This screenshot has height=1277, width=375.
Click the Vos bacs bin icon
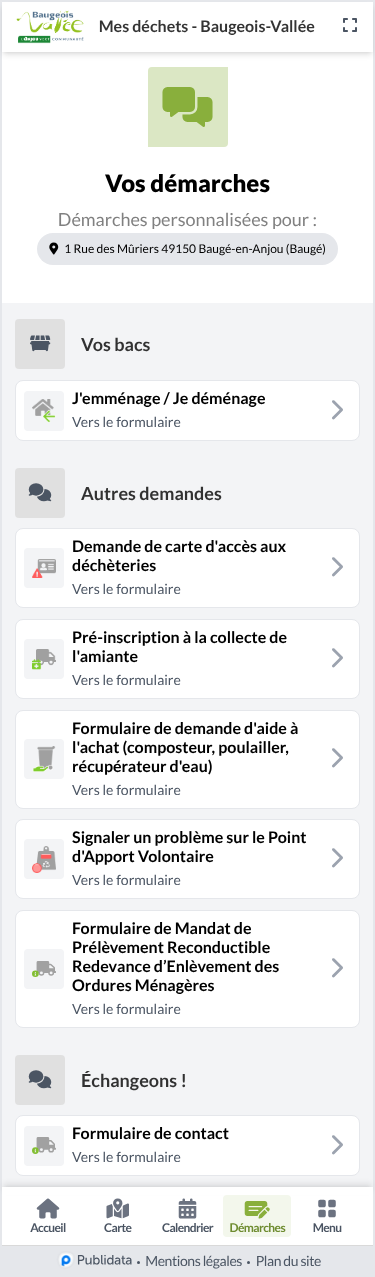click(40, 344)
